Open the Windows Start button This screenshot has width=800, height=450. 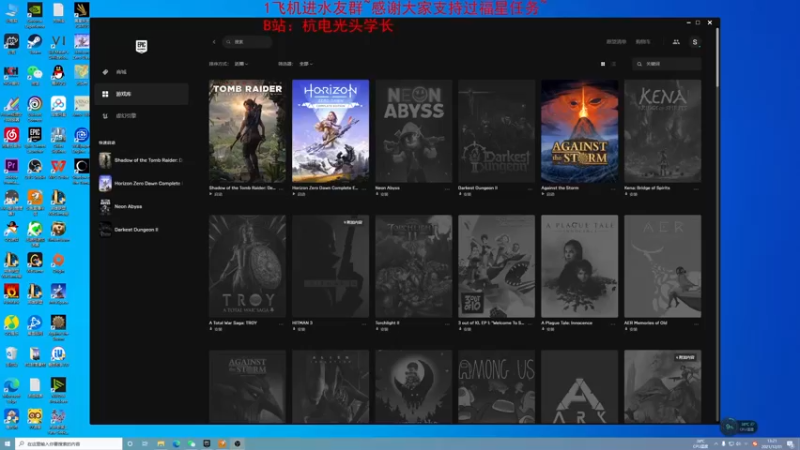pos(7,444)
